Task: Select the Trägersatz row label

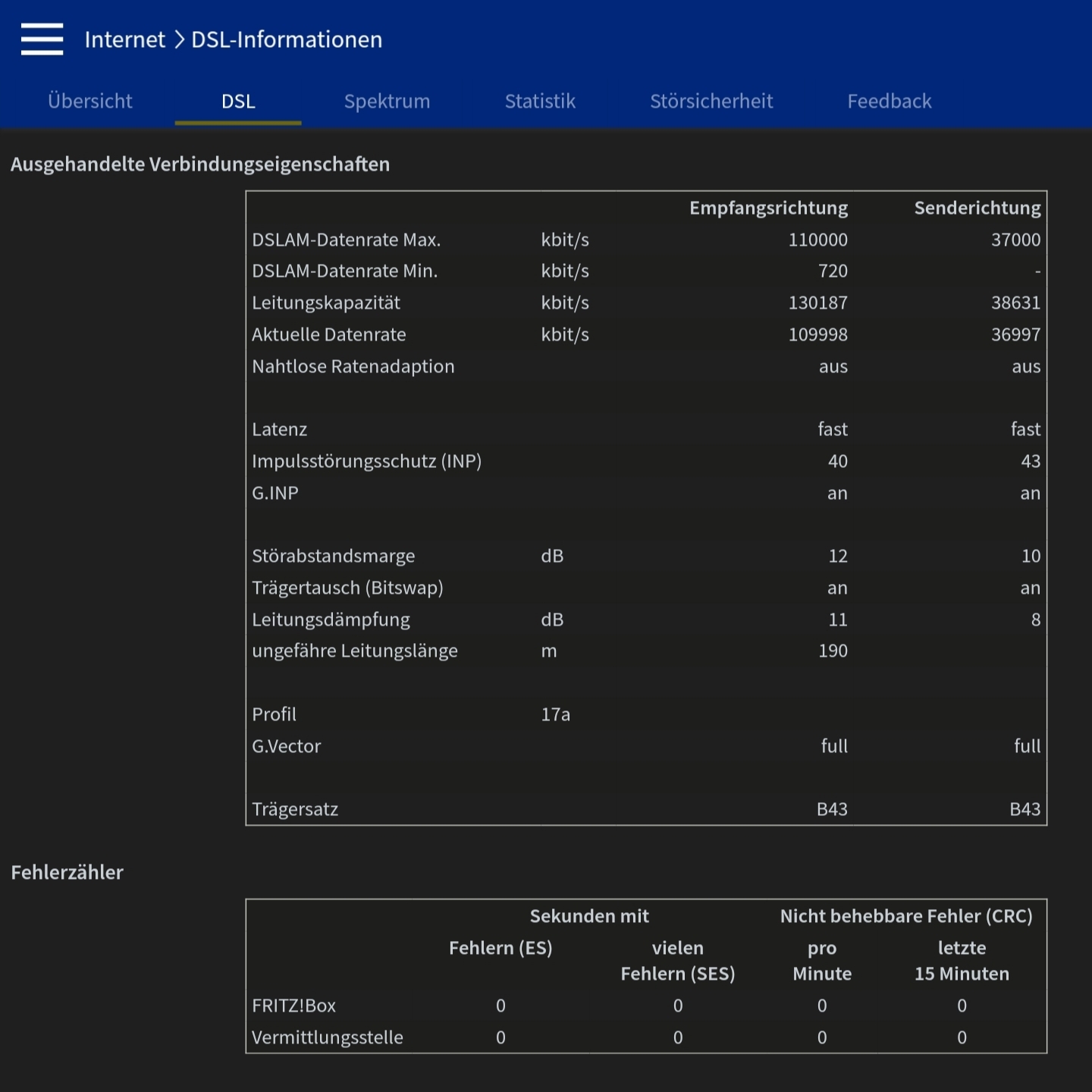Action: point(295,810)
